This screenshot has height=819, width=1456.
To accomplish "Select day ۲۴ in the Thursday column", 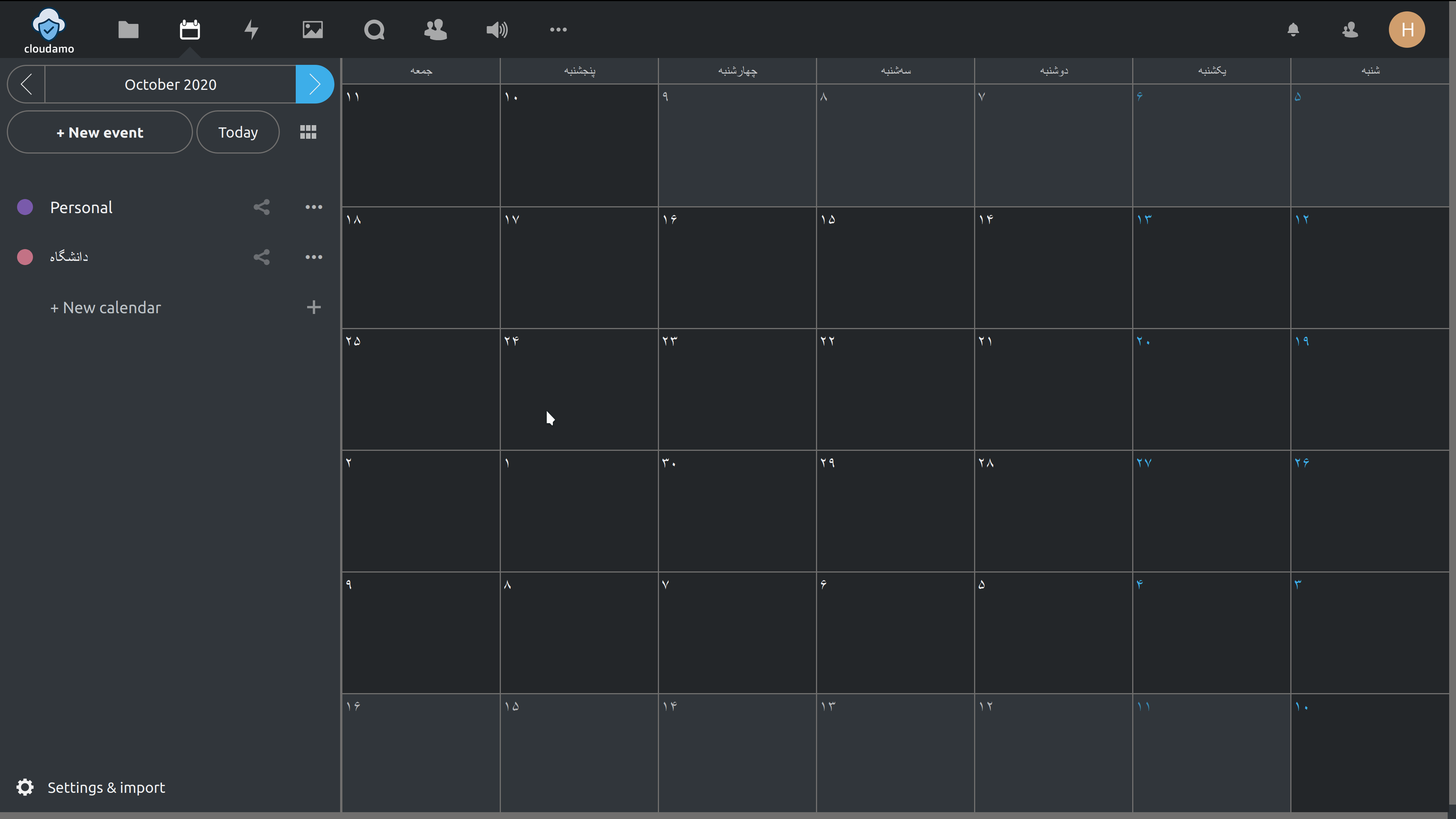I will tap(579, 389).
